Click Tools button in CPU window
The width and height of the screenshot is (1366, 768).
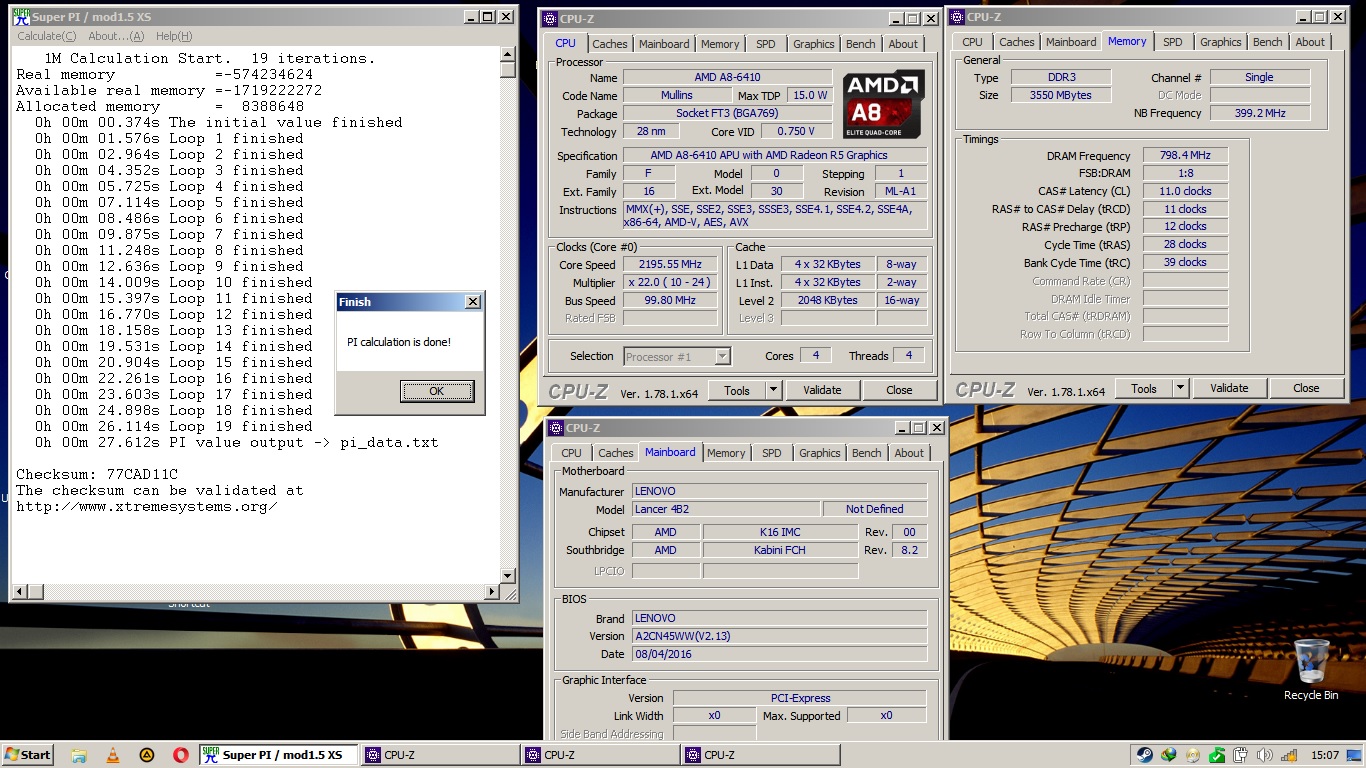tap(737, 390)
